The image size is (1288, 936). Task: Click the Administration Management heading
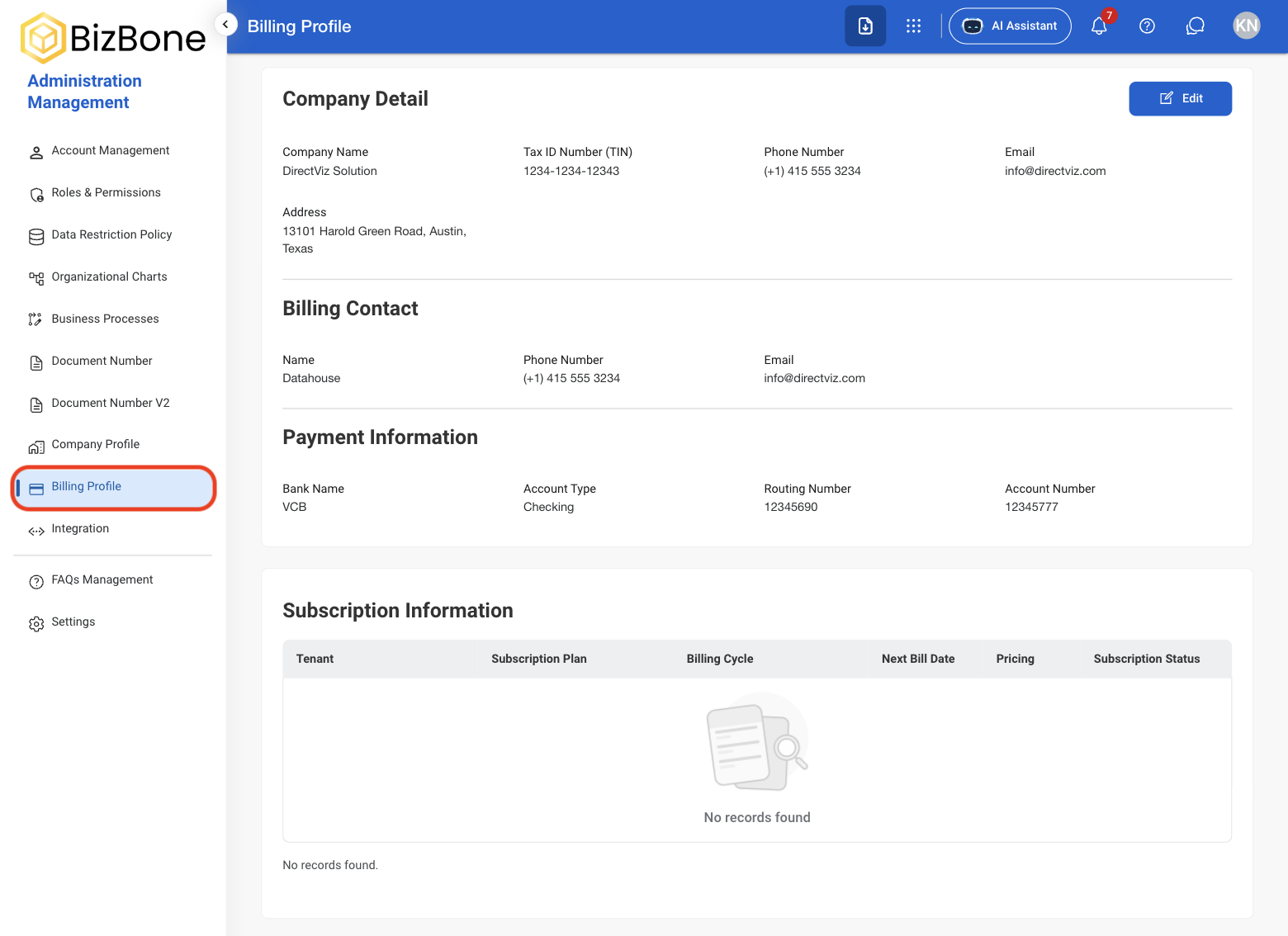[x=84, y=92]
